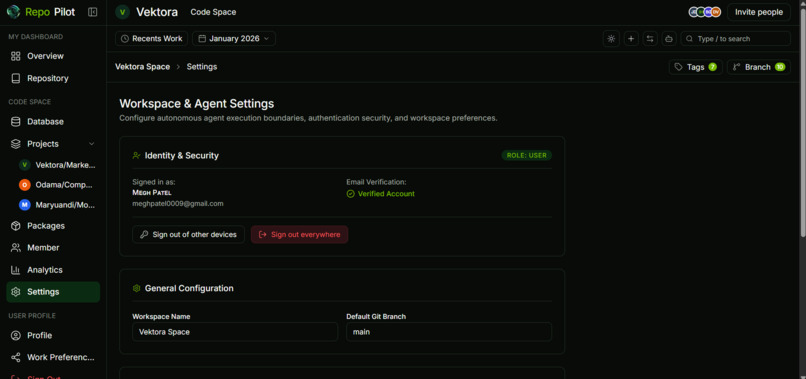Open Repository in the sidebar
806x379 pixels.
point(53,78)
